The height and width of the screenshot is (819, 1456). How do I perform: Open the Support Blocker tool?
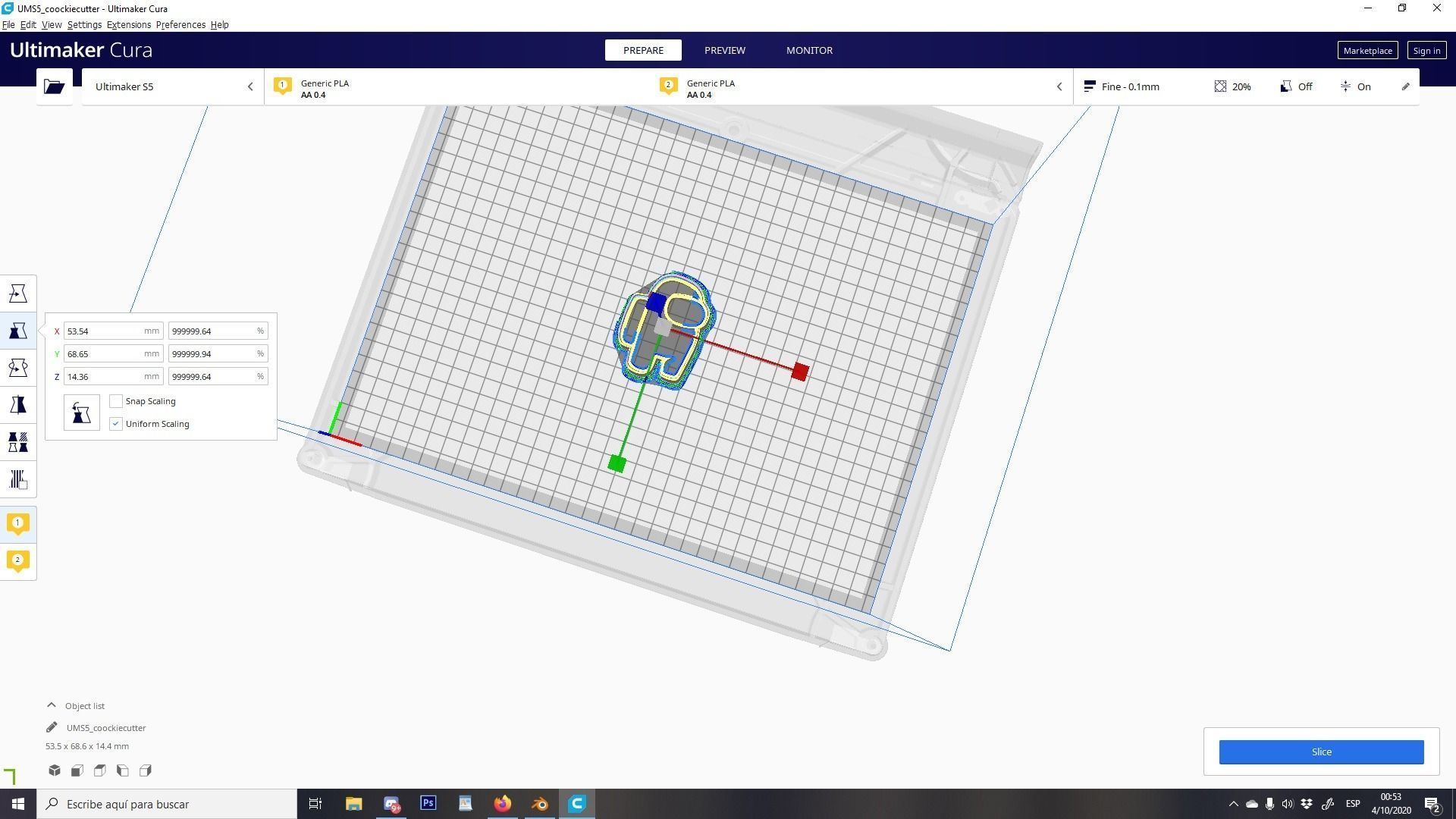[x=18, y=479]
